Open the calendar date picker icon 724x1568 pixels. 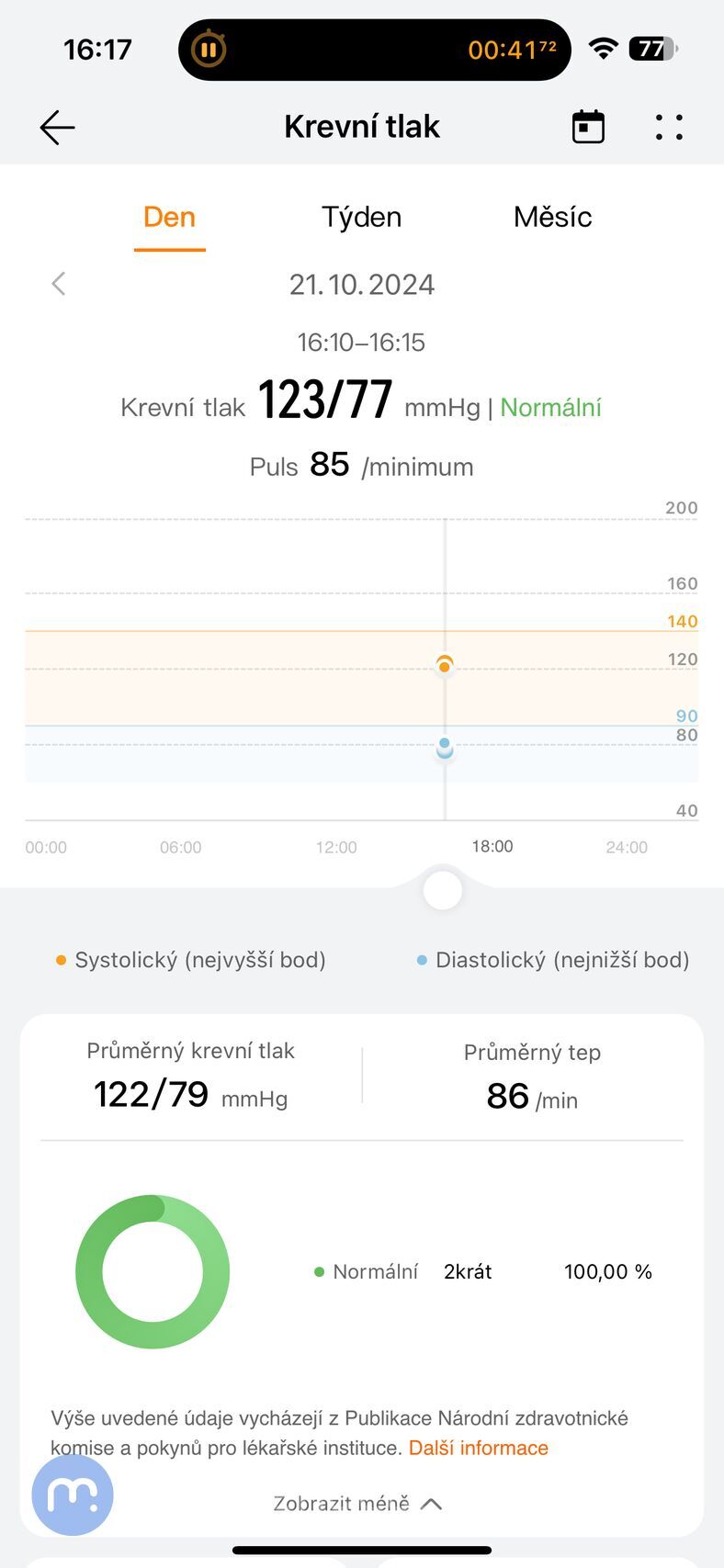tap(588, 127)
